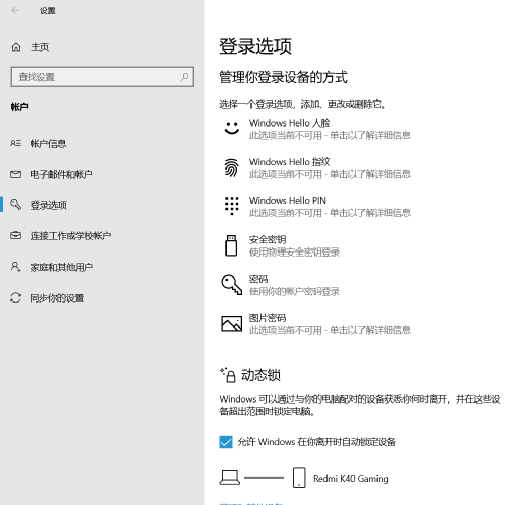Image resolution: width=522 pixels, height=505 pixels.
Task: Click the USB security key icon
Action: pyautogui.click(x=231, y=245)
